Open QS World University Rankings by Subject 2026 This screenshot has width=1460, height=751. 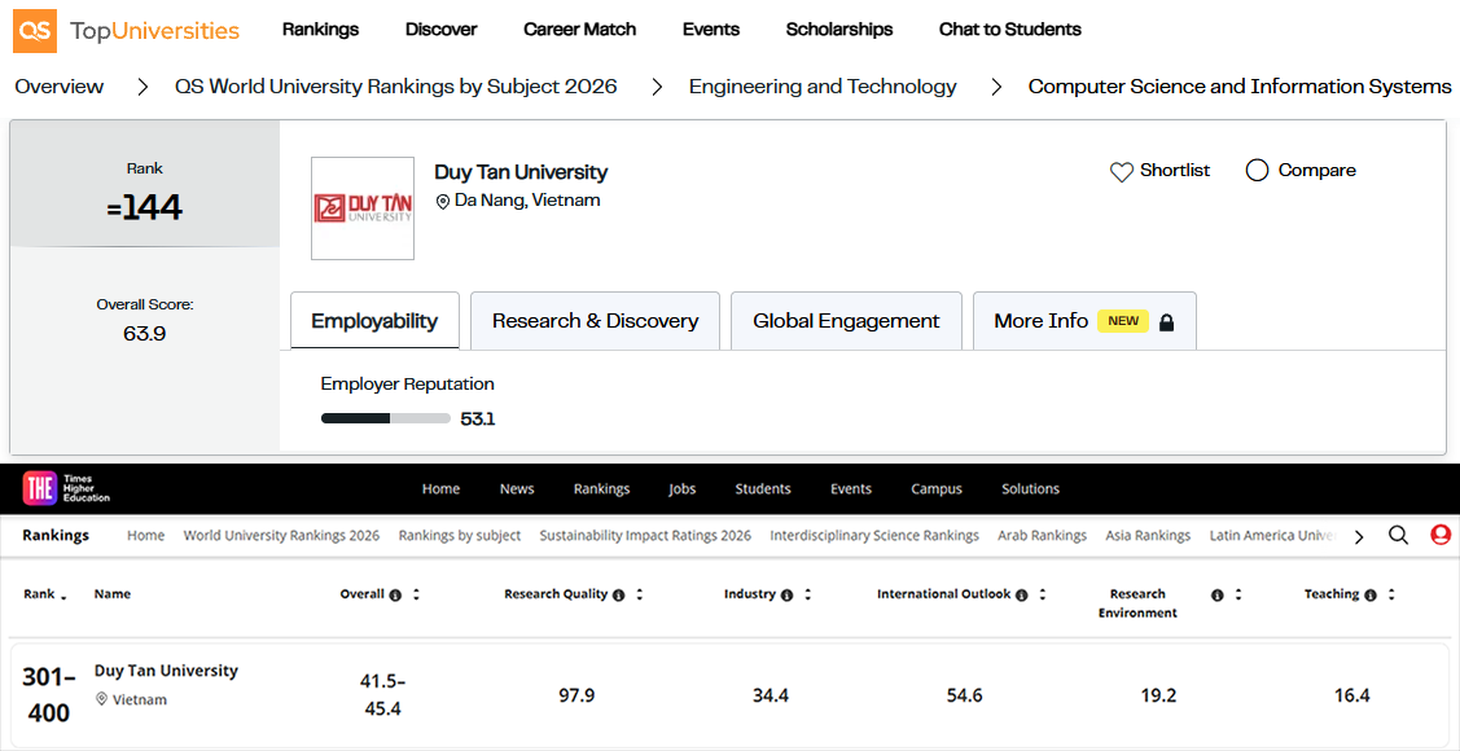[x=396, y=87]
